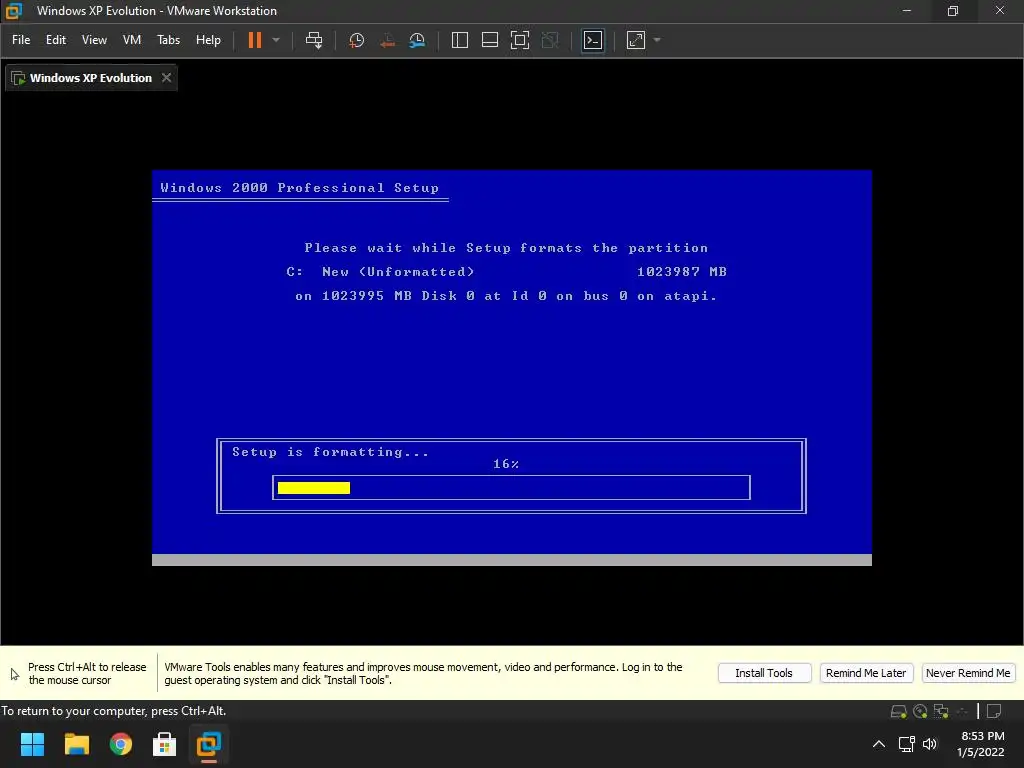
Task: Open the File menu
Action: coord(21,40)
